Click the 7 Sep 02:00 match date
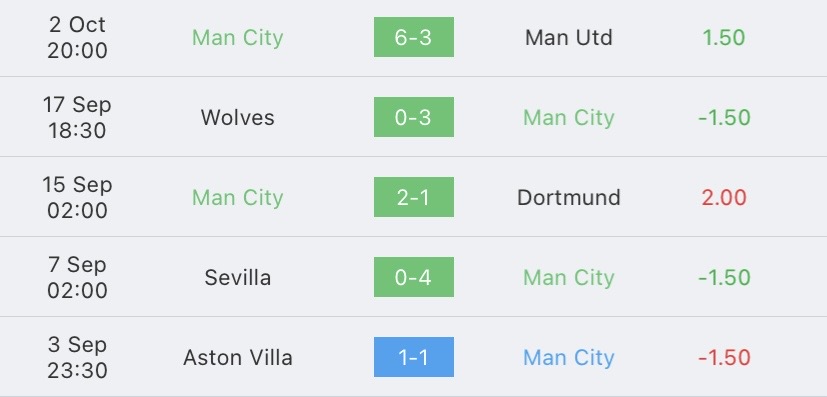The height and width of the screenshot is (397, 827). tap(77, 278)
